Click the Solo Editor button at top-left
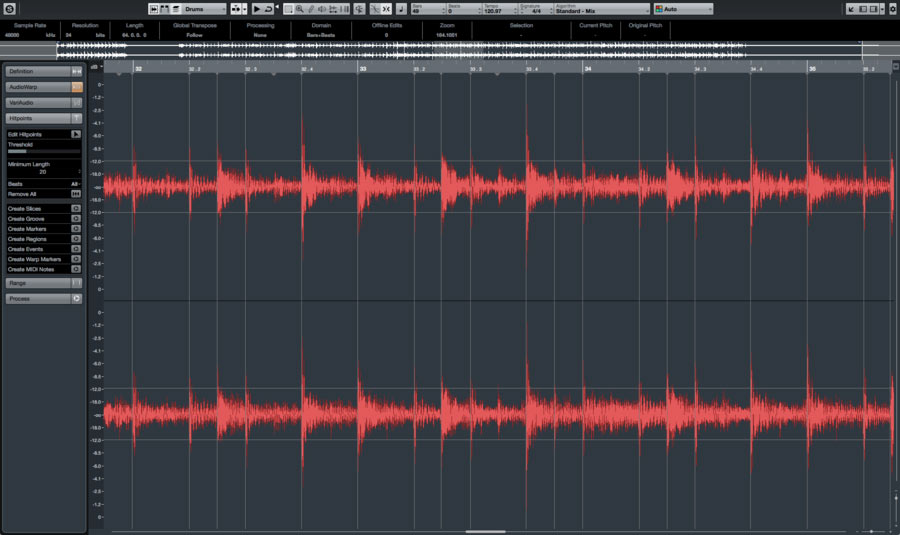Image resolution: width=900 pixels, height=535 pixels. coord(9,9)
